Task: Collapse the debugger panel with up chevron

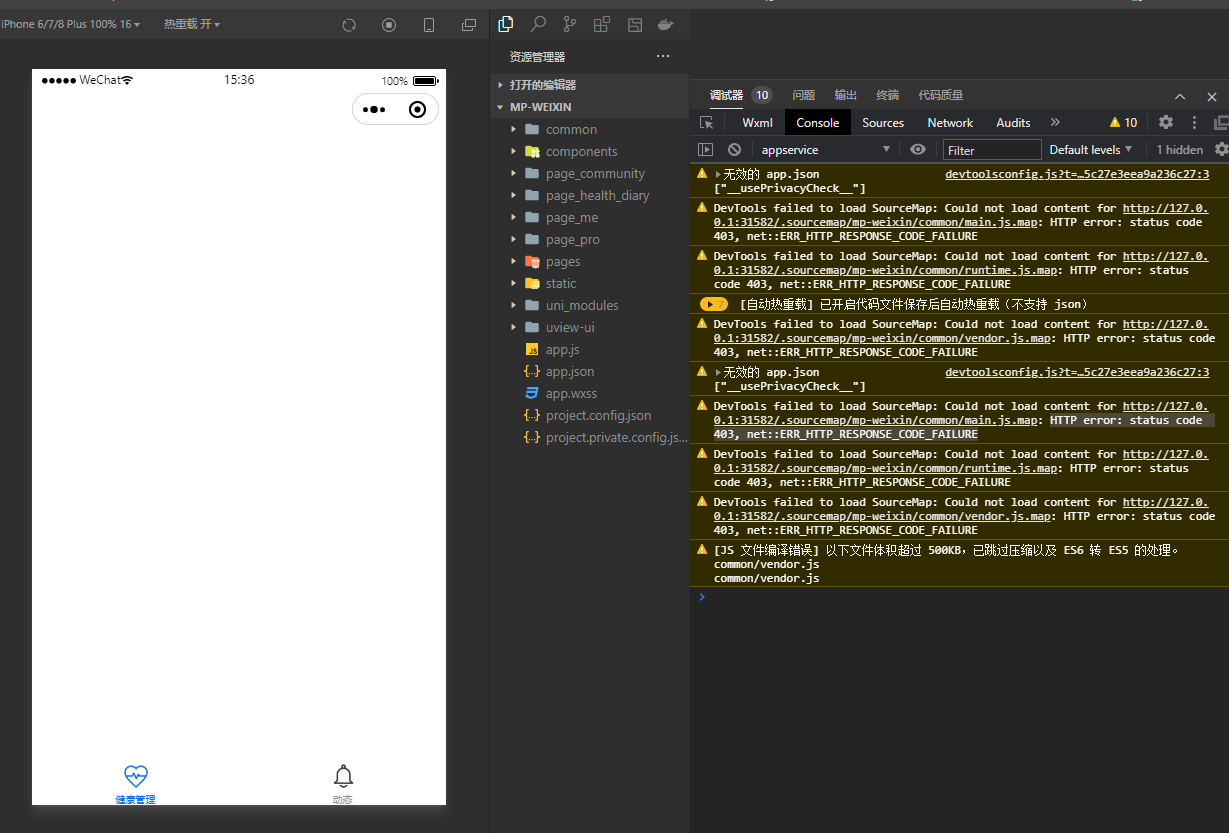Action: pyautogui.click(x=1180, y=96)
